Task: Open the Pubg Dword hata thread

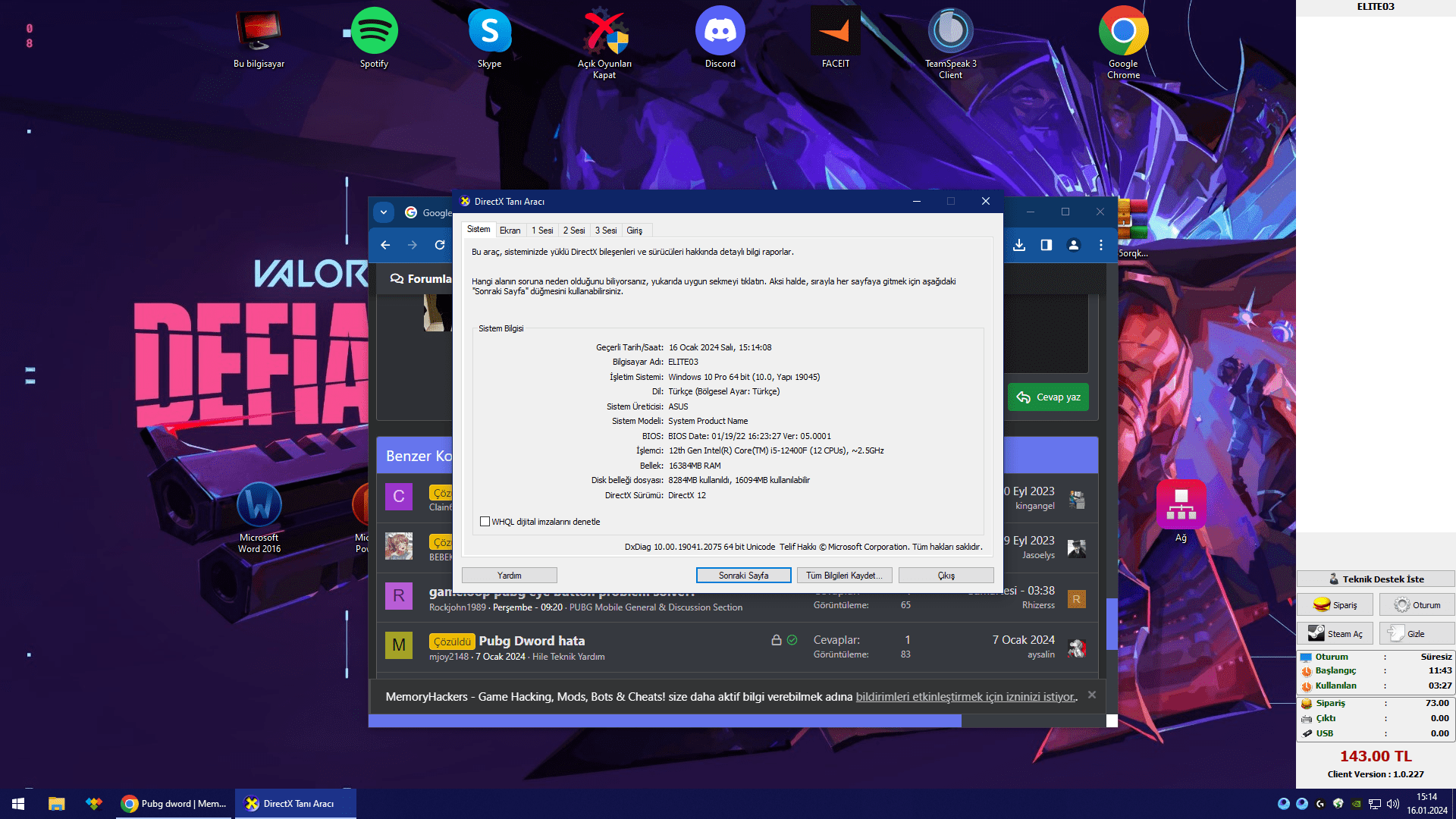Action: click(x=532, y=641)
